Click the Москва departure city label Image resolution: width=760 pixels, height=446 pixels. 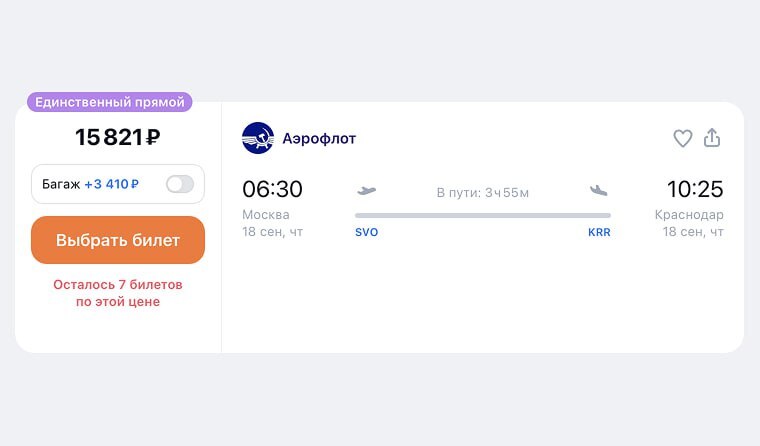[x=266, y=215]
